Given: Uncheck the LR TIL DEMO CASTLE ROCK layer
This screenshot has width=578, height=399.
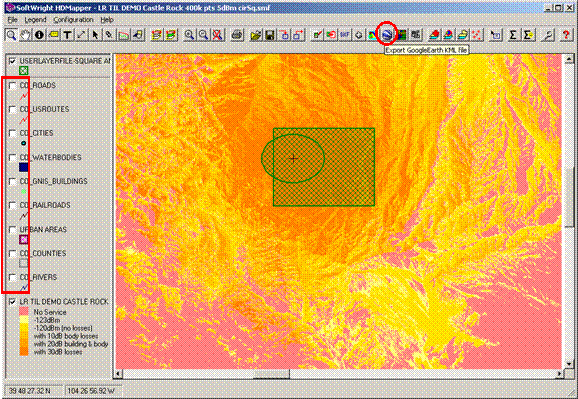Looking at the screenshot, I should coord(13,302).
